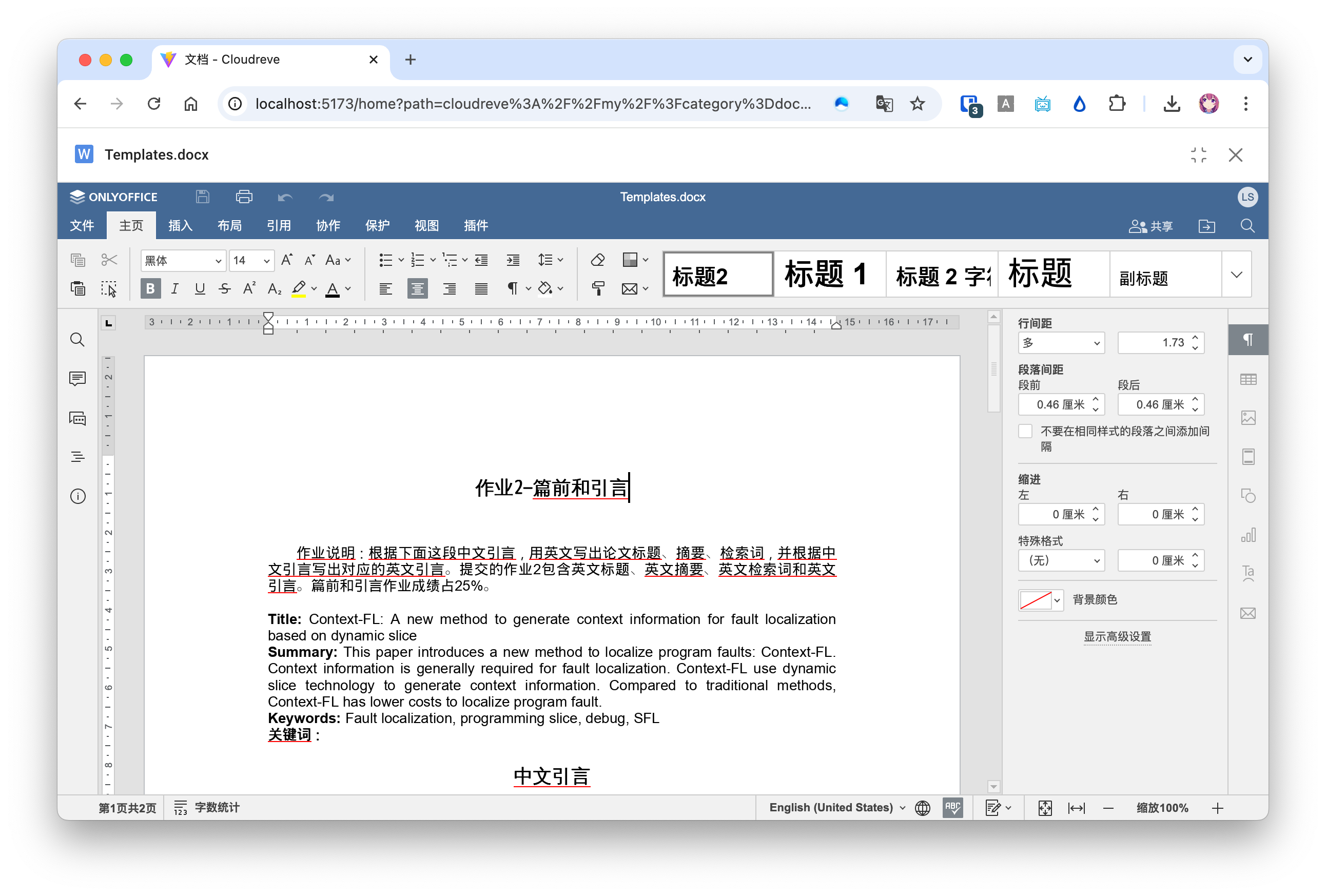
Task: Check 不要在相同样式的段落之间添加间隔
Action: pos(1025,431)
